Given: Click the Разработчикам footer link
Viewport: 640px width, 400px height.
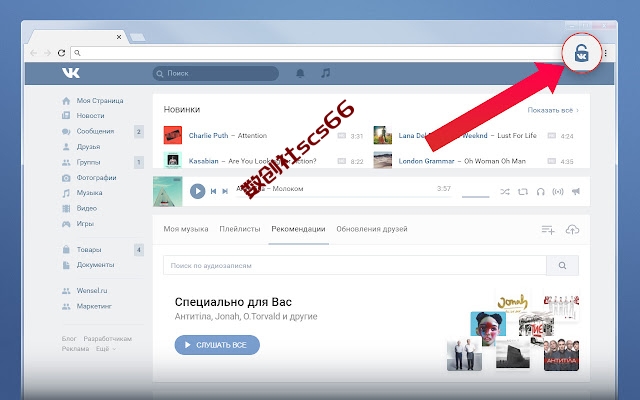Looking at the screenshot, I should tap(107, 339).
